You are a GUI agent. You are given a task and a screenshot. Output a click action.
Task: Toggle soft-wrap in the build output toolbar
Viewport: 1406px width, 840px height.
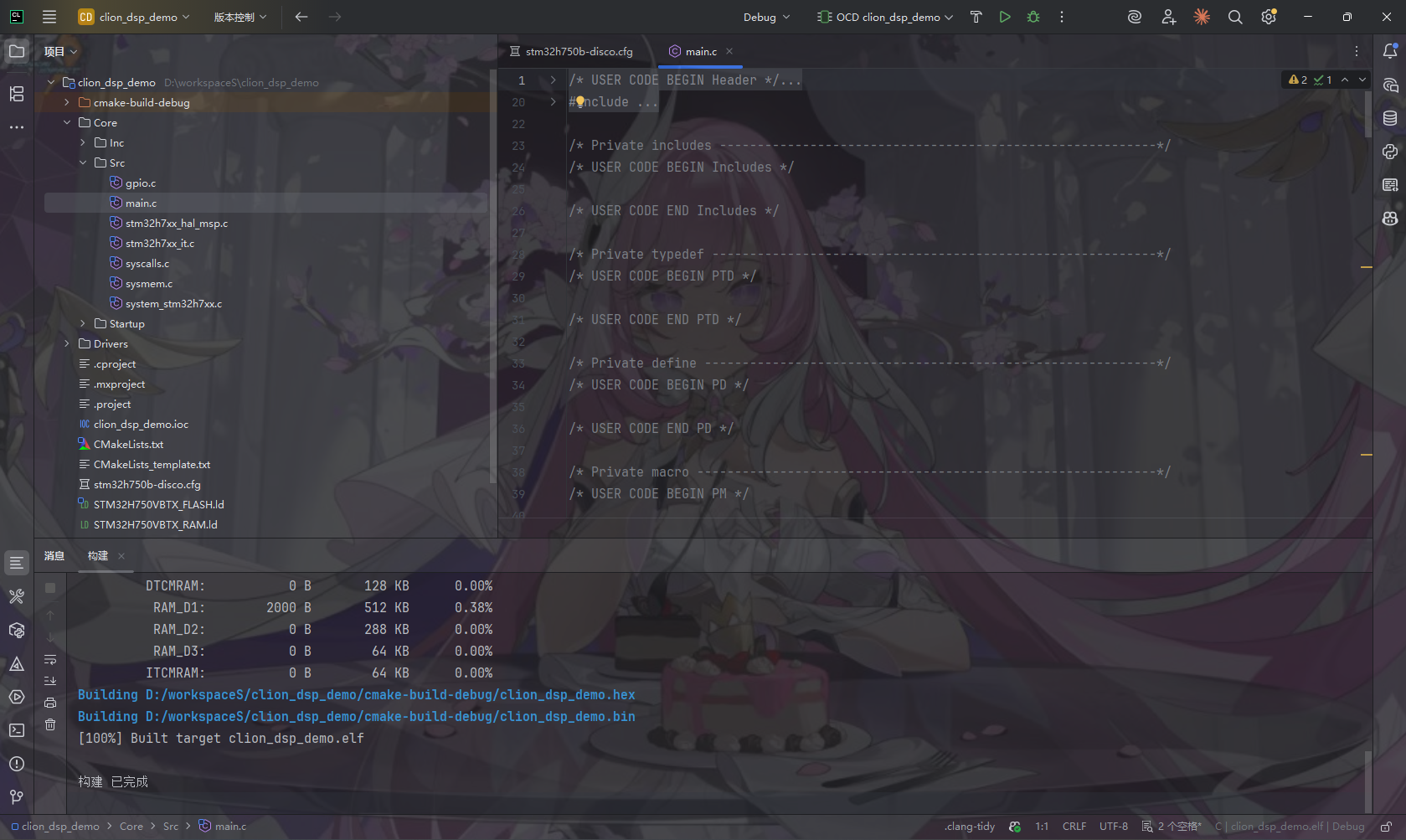[50, 659]
